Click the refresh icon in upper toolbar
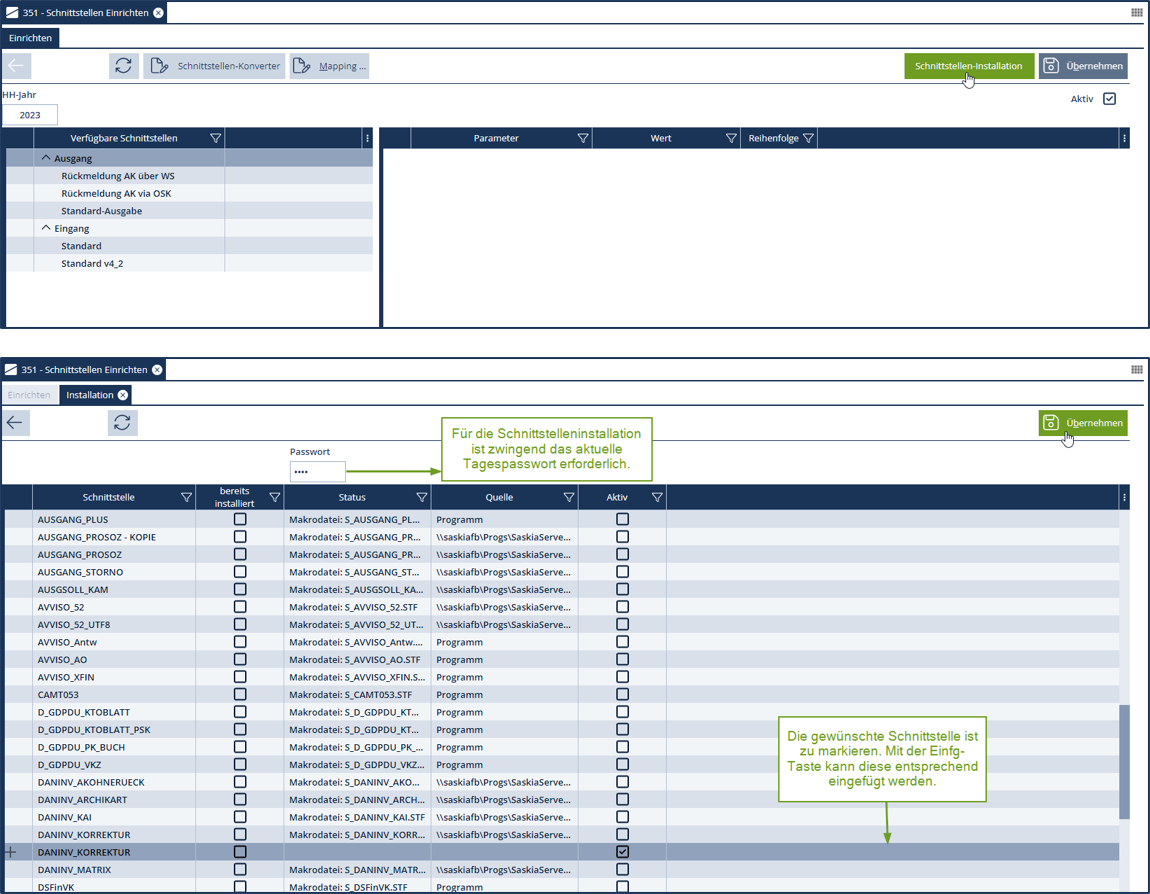Screen dimensions: 1150x894 123,66
